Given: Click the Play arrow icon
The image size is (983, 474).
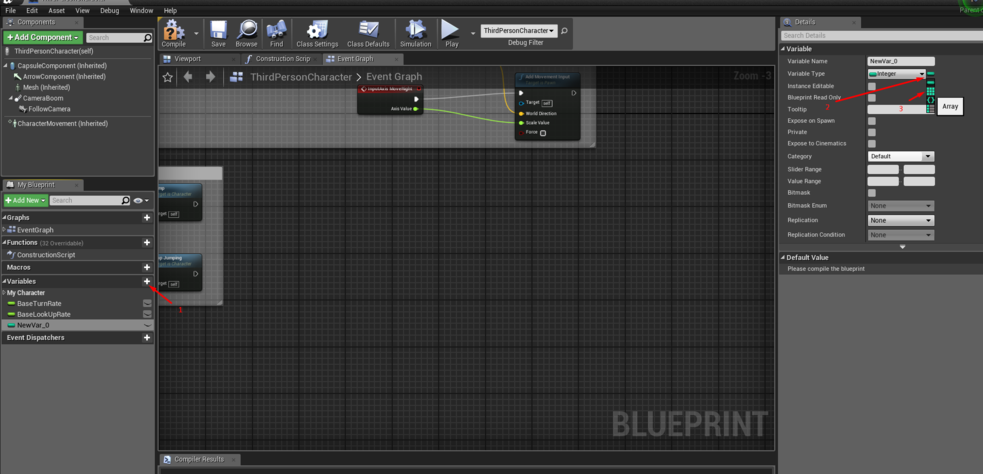Looking at the screenshot, I should 450,30.
